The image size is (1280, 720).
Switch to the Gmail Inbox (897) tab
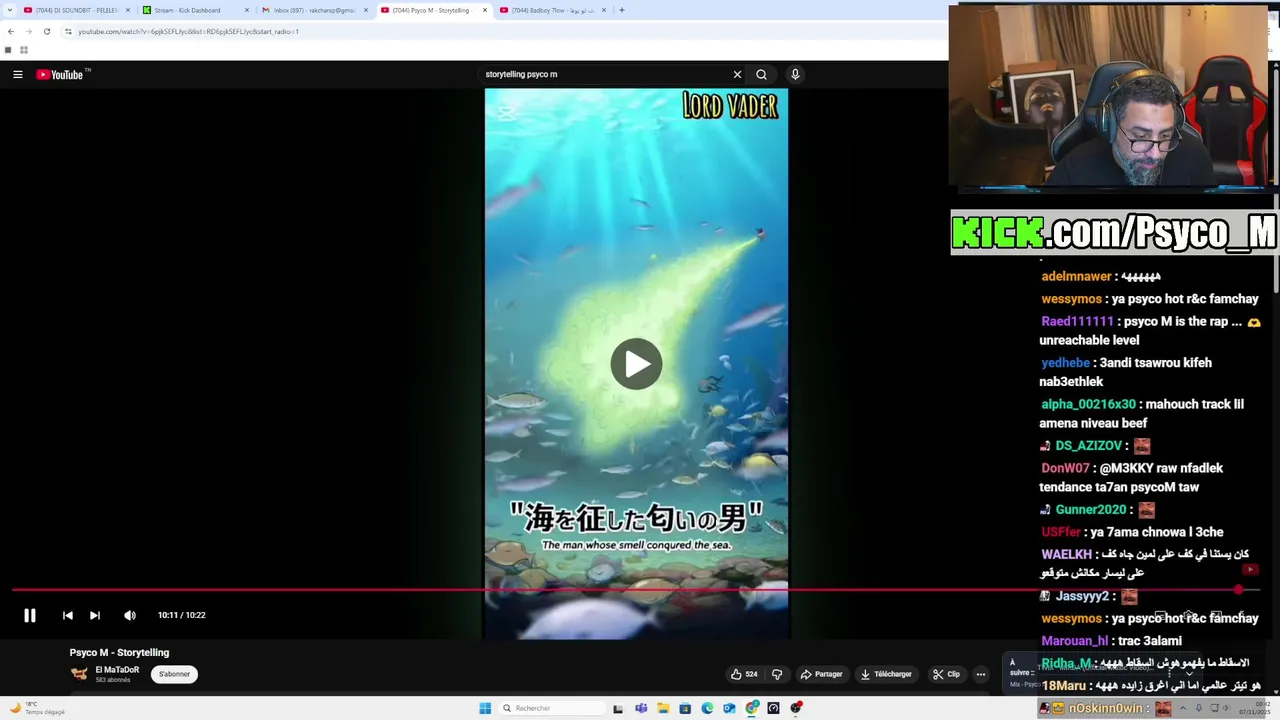(313, 10)
